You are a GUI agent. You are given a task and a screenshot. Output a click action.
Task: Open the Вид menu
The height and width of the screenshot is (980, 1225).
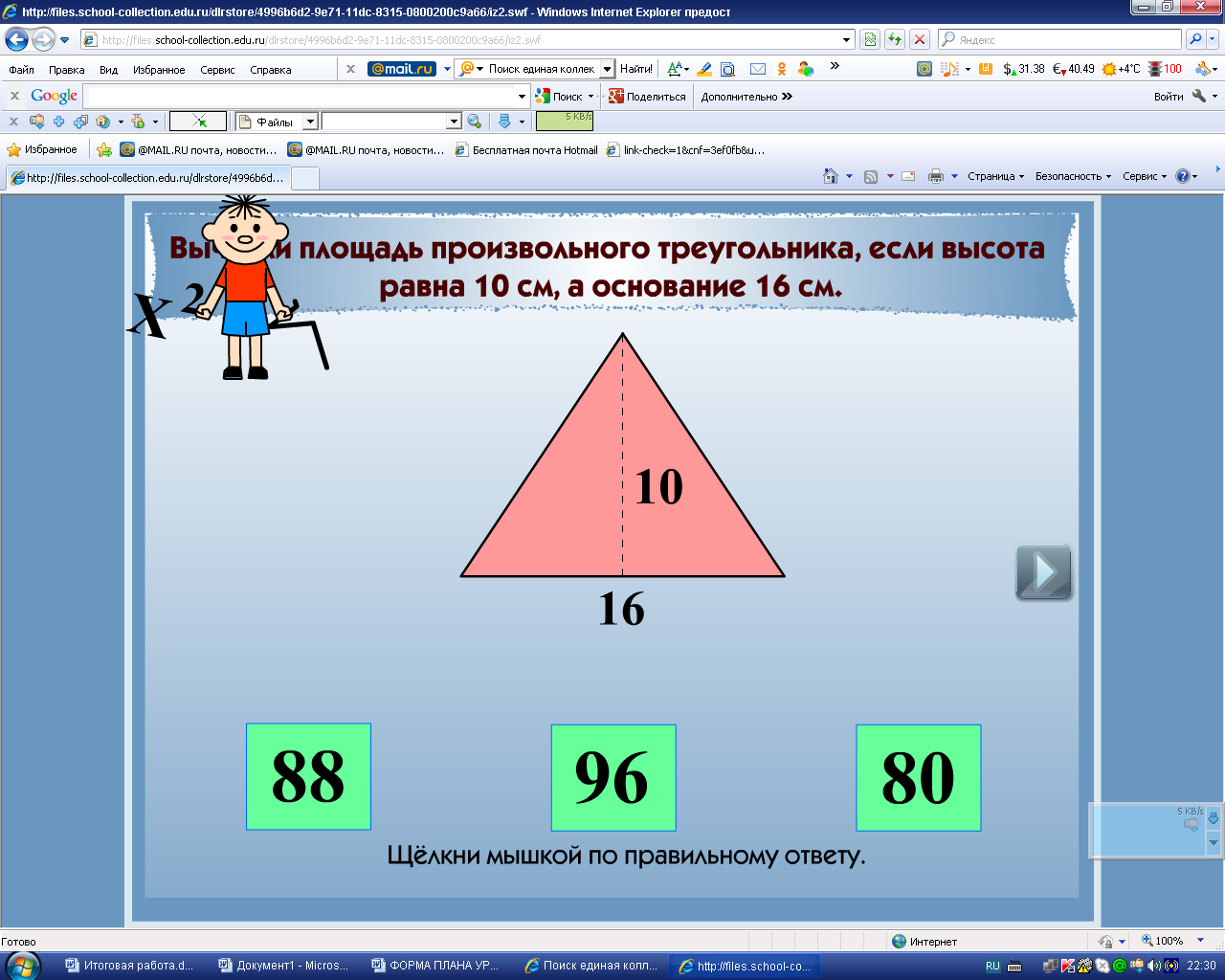click(x=108, y=70)
